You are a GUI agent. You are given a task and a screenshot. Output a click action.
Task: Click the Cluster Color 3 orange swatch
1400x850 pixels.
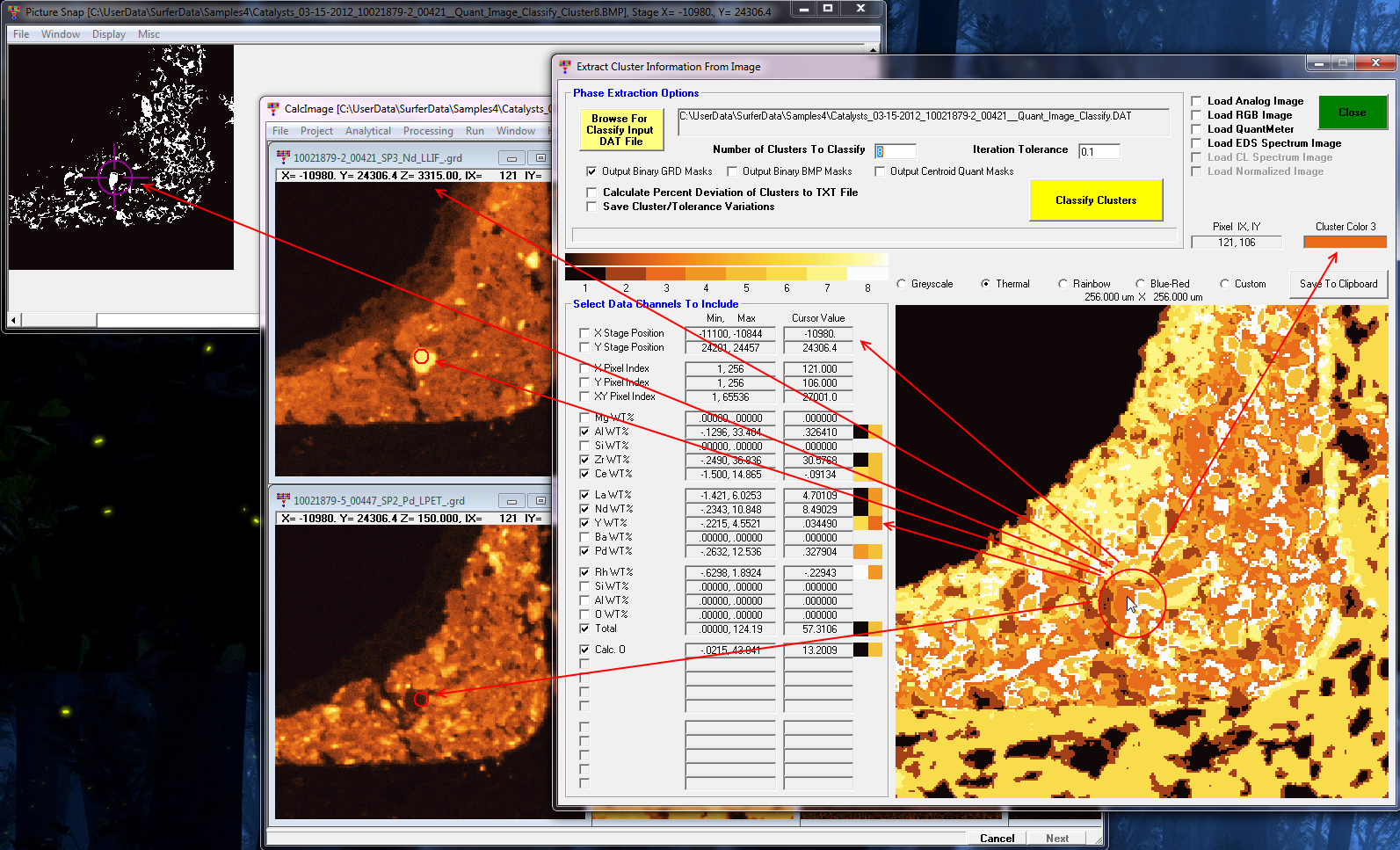[x=1345, y=242]
